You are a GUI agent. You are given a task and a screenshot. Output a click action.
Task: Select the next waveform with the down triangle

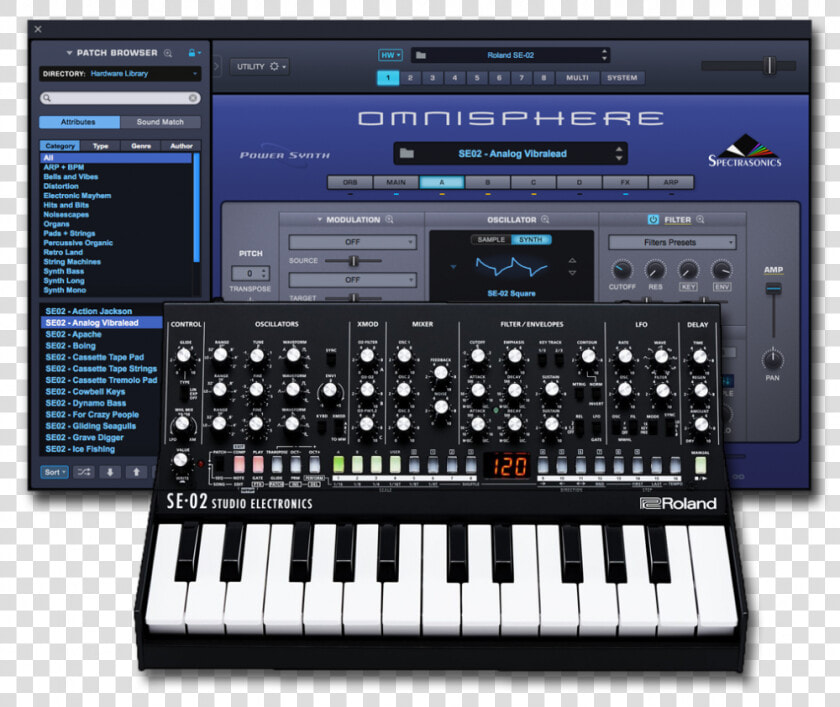[x=572, y=273]
